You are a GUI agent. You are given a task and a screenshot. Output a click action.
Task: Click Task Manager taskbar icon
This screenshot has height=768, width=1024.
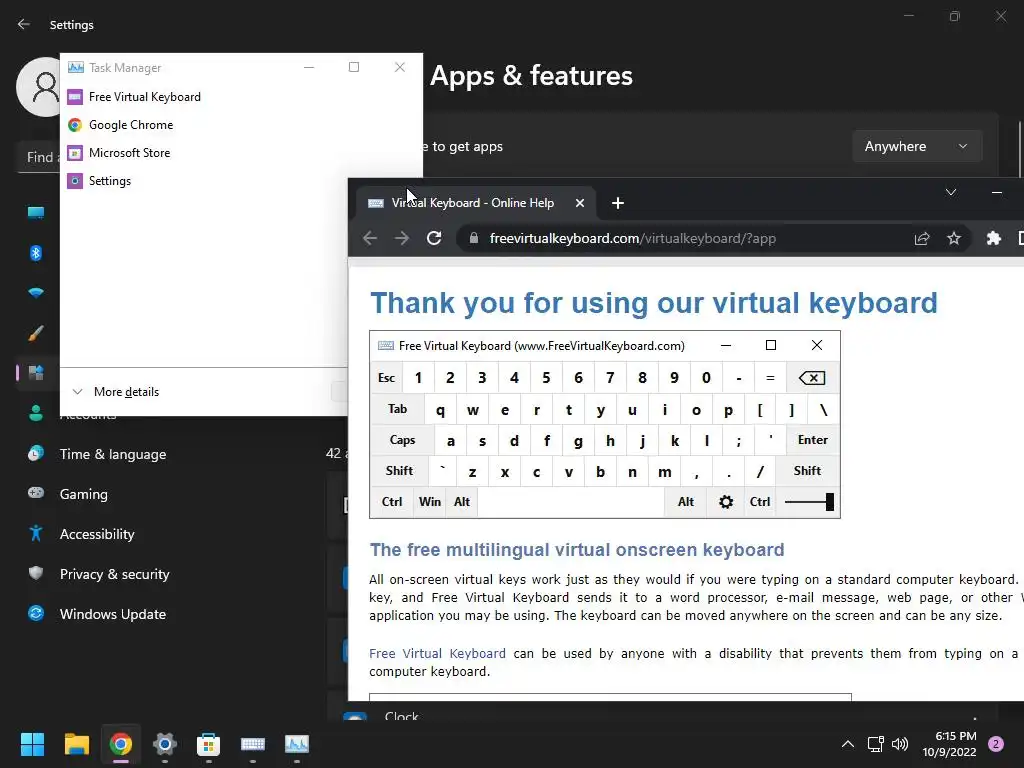click(297, 744)
